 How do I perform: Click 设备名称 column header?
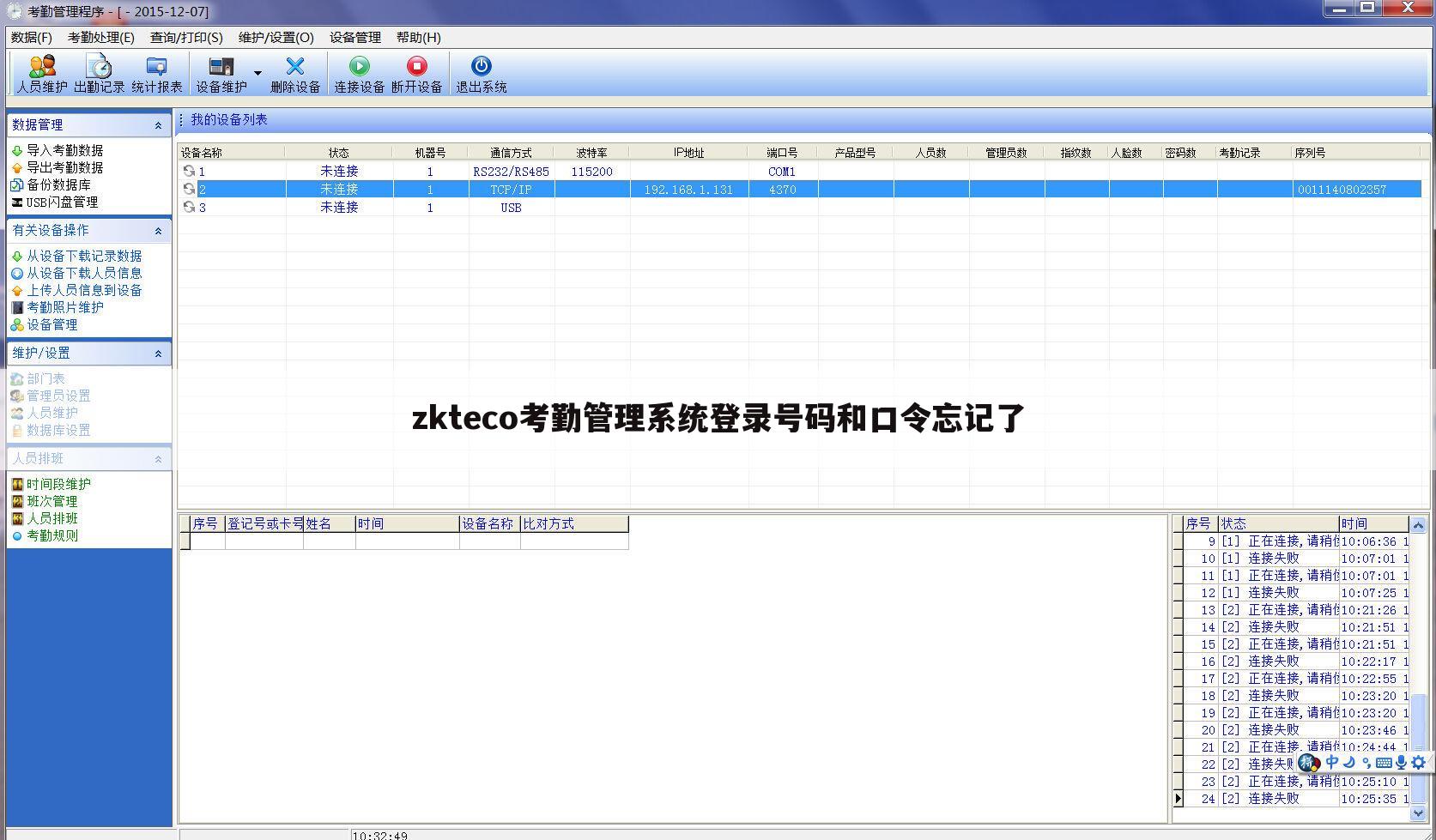tap(232, 153)
